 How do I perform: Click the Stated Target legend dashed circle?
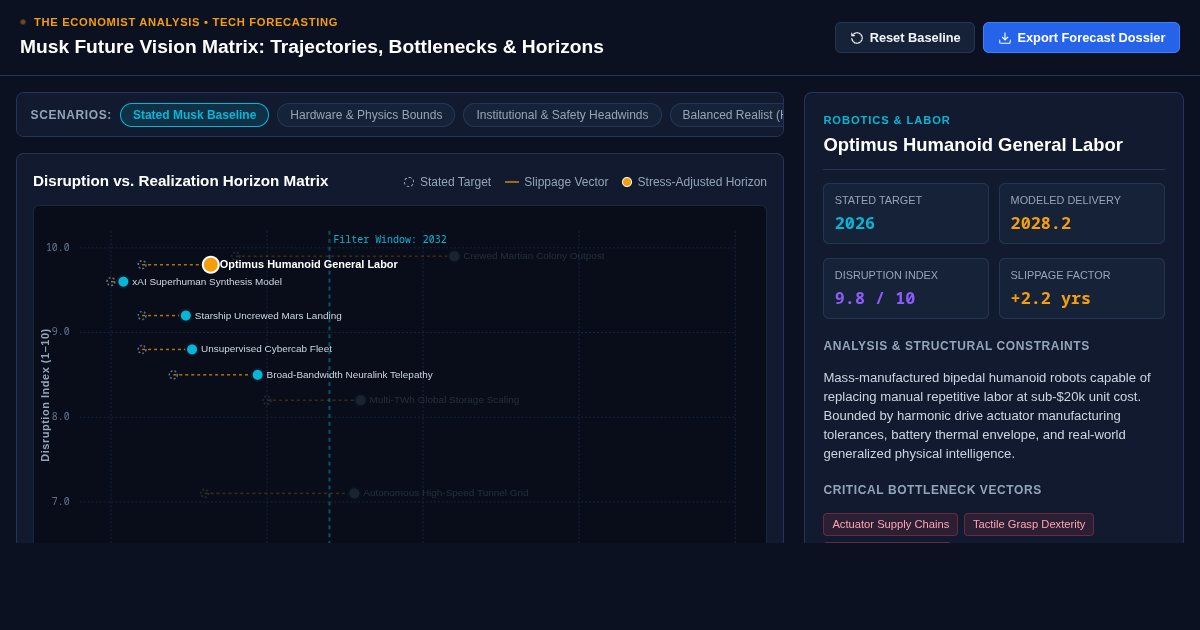pos(409,182)
